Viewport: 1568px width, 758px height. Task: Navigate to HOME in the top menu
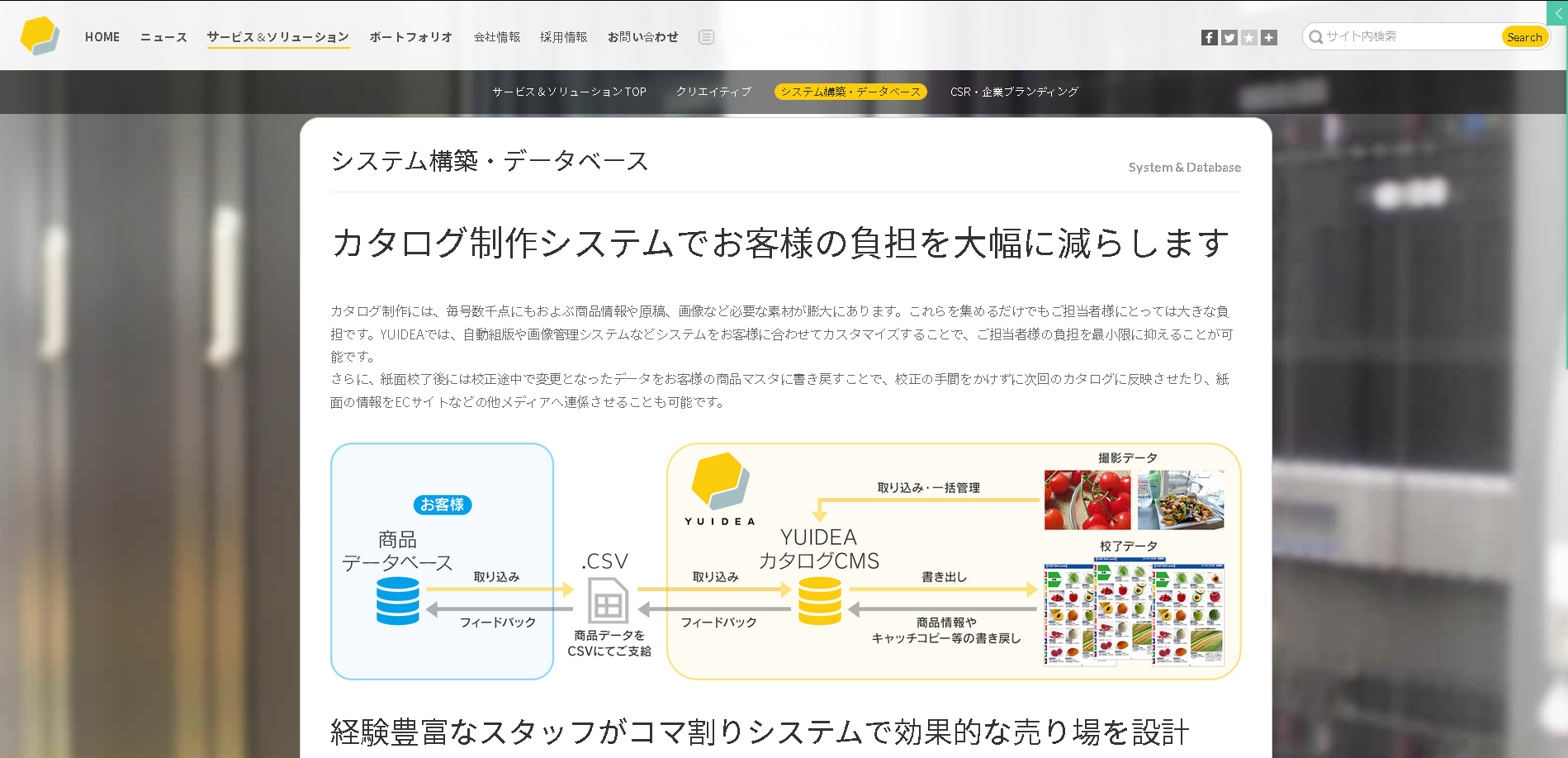[x=102, y=37]
